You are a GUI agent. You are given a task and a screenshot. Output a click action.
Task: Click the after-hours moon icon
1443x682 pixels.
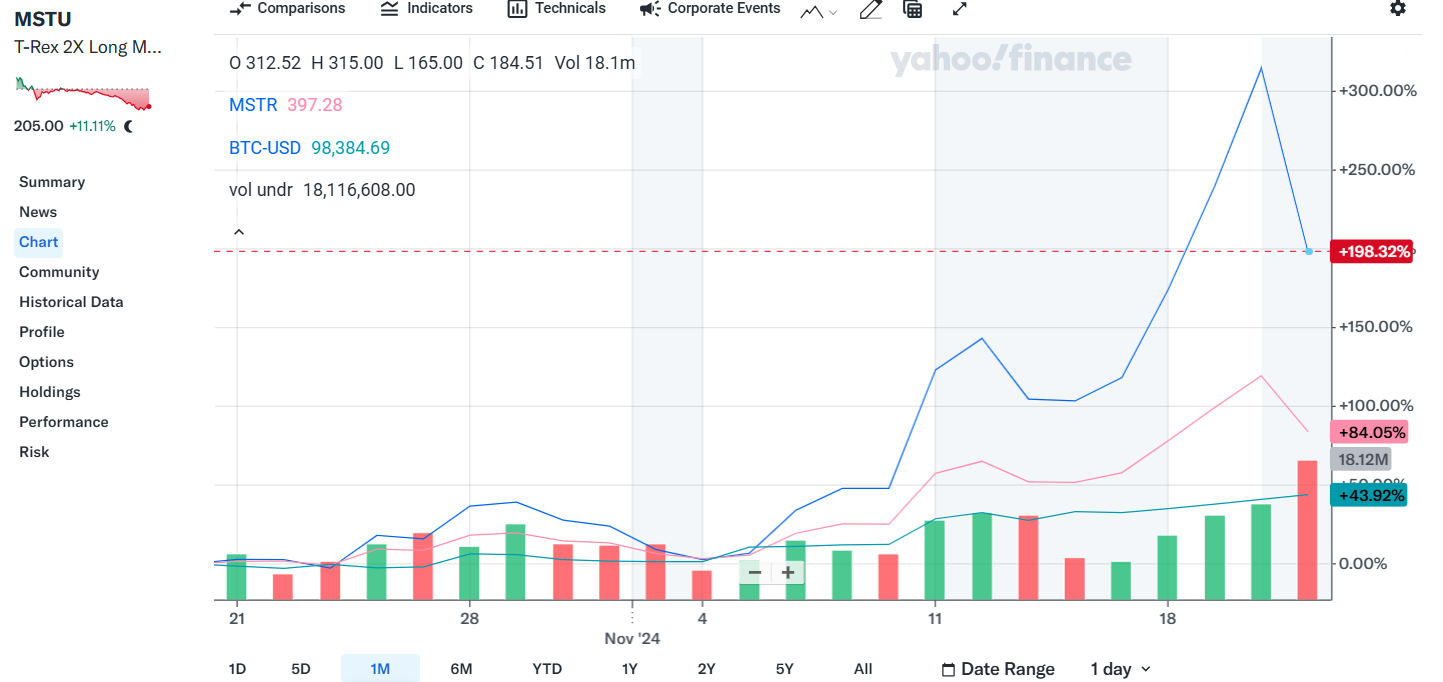[128, 127]
